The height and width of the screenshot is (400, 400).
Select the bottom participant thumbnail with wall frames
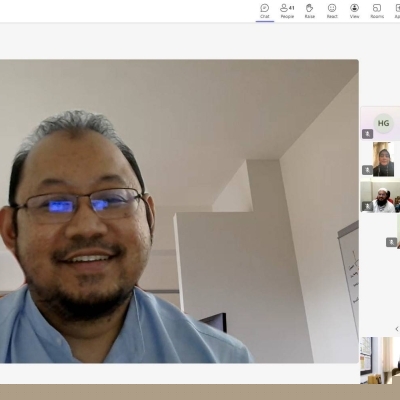click(x=380, y=360)
